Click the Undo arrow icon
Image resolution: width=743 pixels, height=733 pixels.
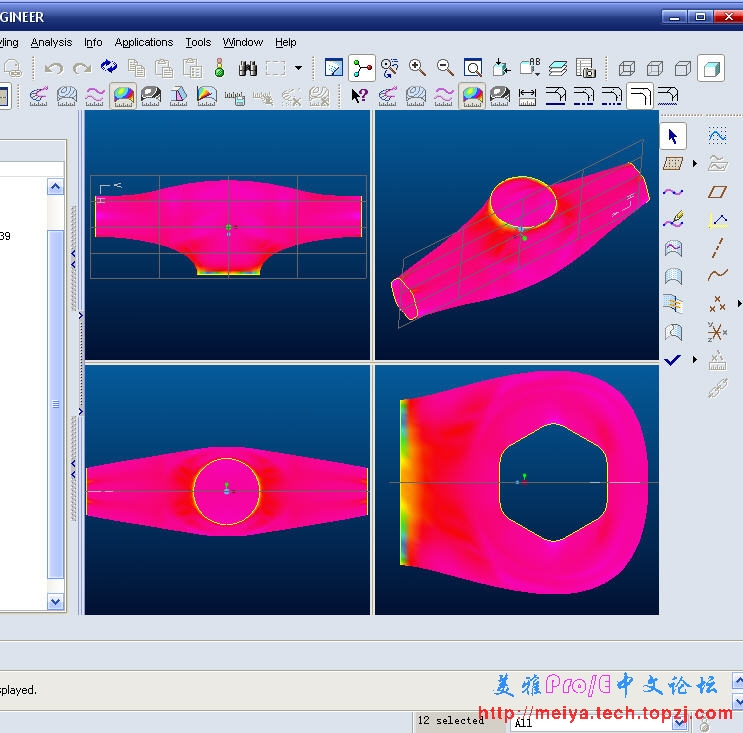coord(54,68)
